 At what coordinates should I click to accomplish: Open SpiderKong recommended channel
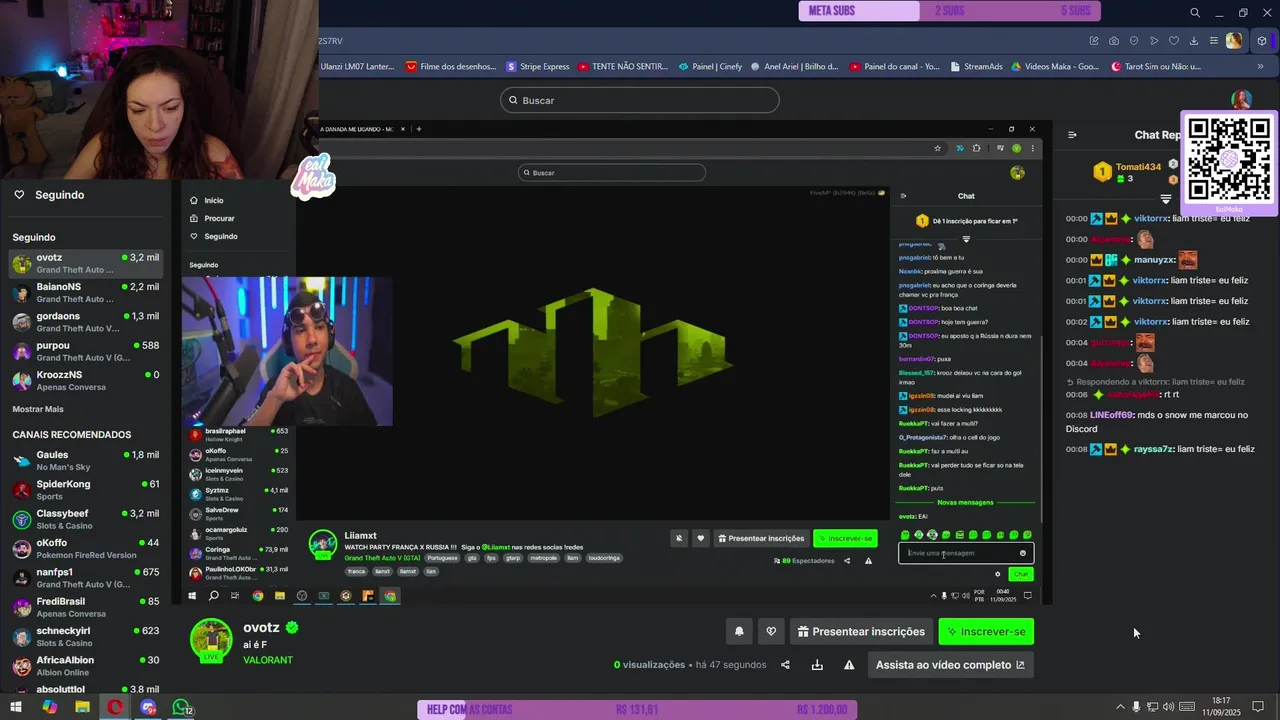click(x=85, y=489)
